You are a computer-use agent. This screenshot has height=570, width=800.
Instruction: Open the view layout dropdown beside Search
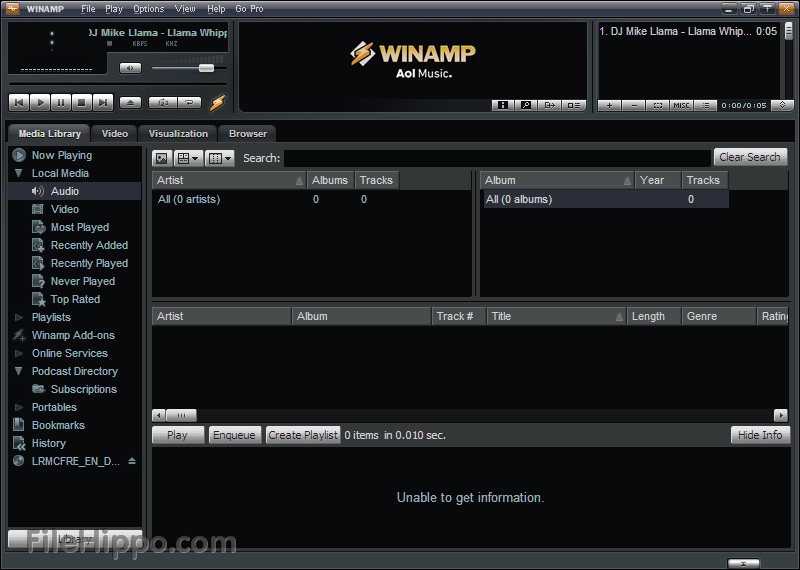click(188, 158)
